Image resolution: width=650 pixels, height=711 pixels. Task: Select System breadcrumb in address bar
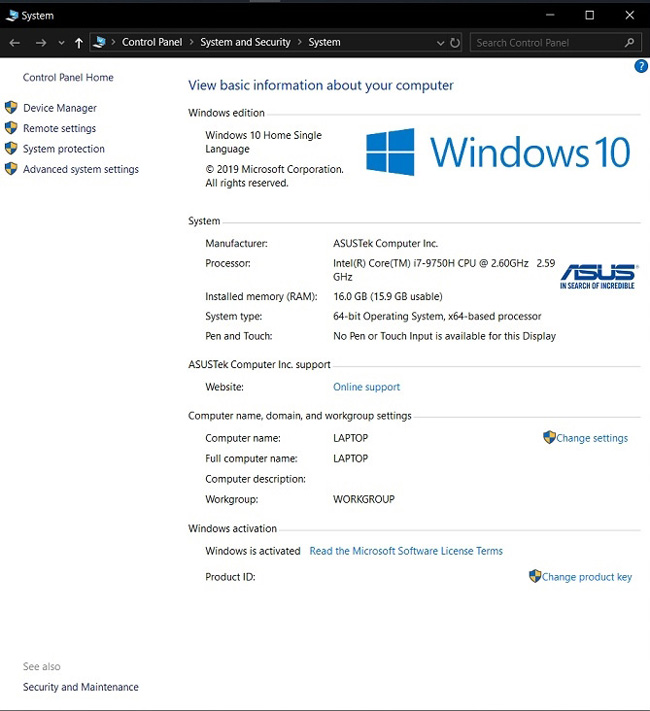pyautogui.click(x=324, y=42)
